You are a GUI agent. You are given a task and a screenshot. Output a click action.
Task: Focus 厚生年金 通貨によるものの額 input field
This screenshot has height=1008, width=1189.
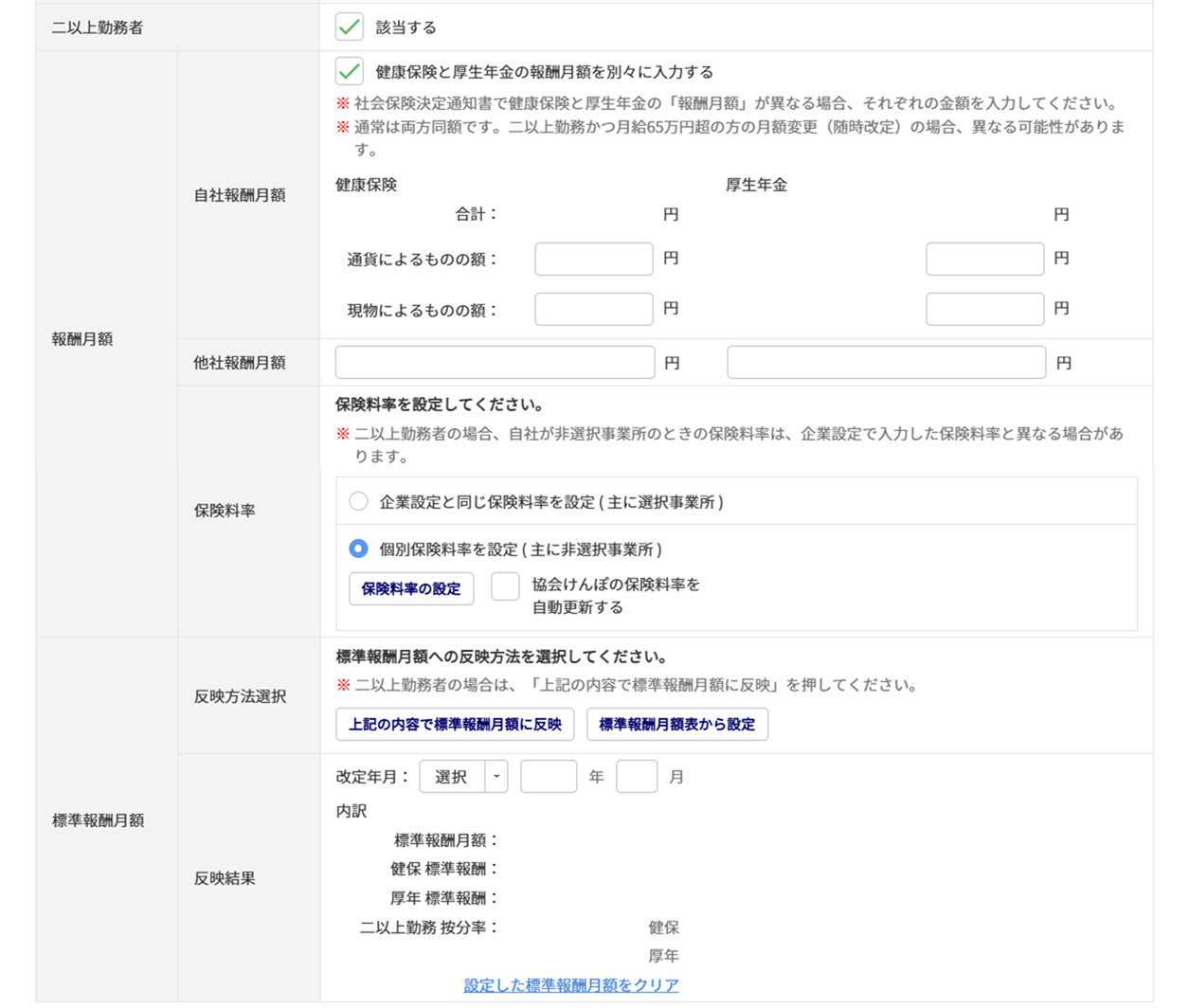(x=984, y=259)
